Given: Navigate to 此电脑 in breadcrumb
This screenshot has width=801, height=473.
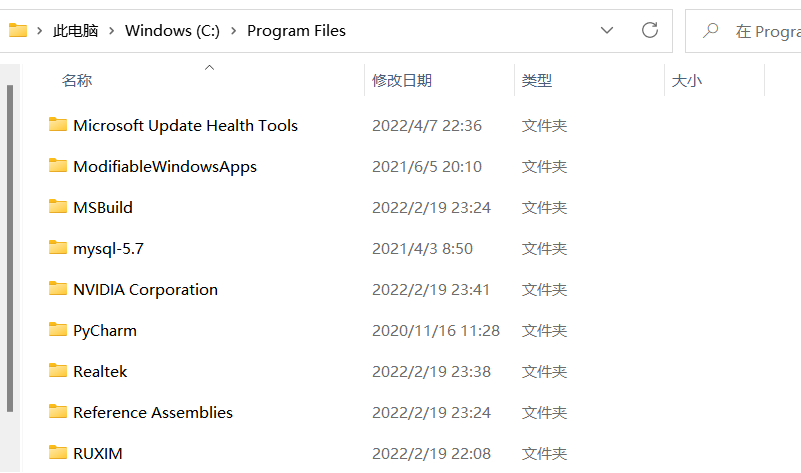Looking at the screenshot, I should [76, 31].
